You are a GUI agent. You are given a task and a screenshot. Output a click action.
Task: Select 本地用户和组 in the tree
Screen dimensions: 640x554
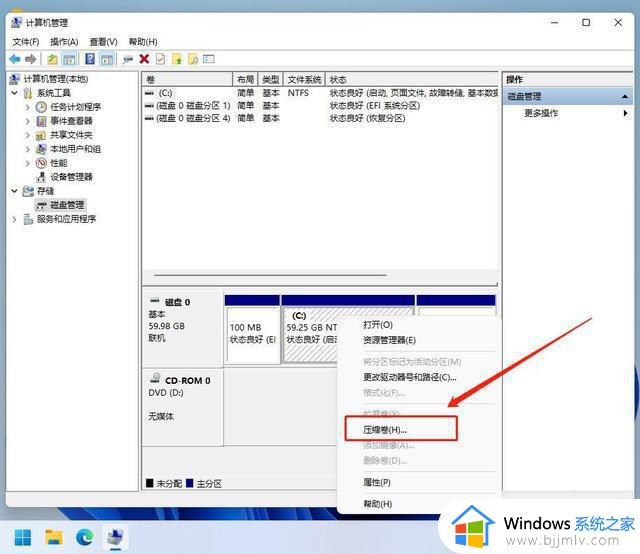click(x=76, y=149)
